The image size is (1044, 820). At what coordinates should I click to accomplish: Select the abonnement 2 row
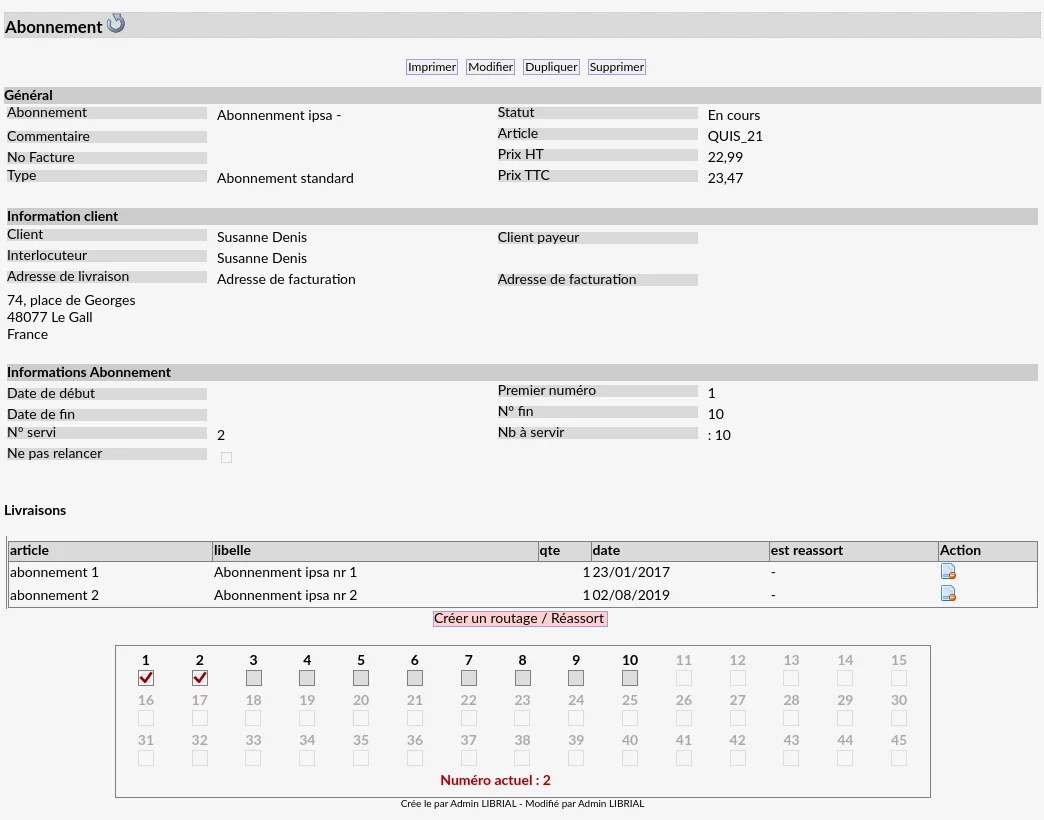[x=523, y=595]
